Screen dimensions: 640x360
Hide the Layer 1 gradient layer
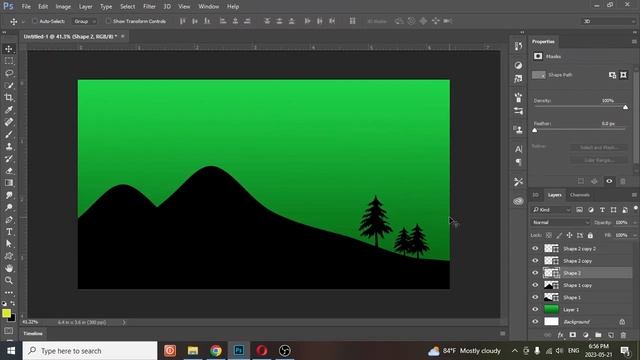click(x=535, y=309)
